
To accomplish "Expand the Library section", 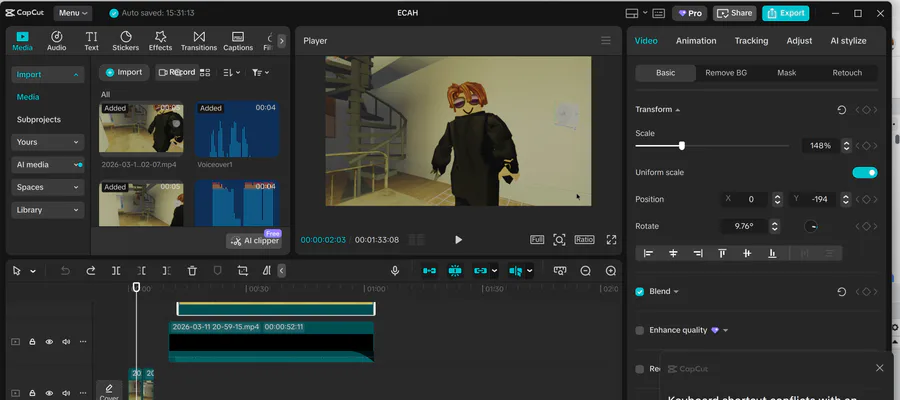I will coord(48,210).
